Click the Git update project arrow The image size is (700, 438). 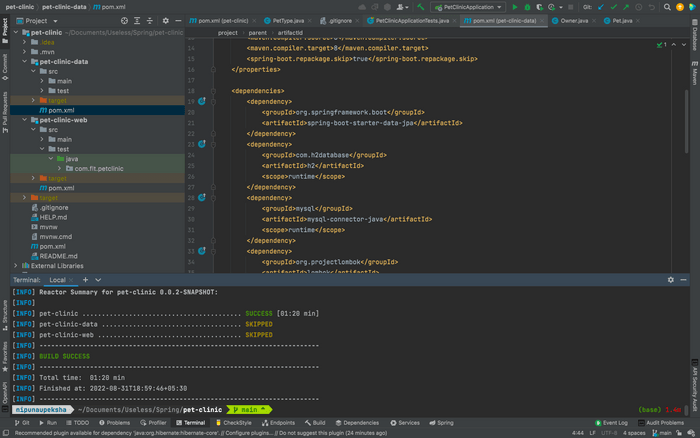coord(601,7)
